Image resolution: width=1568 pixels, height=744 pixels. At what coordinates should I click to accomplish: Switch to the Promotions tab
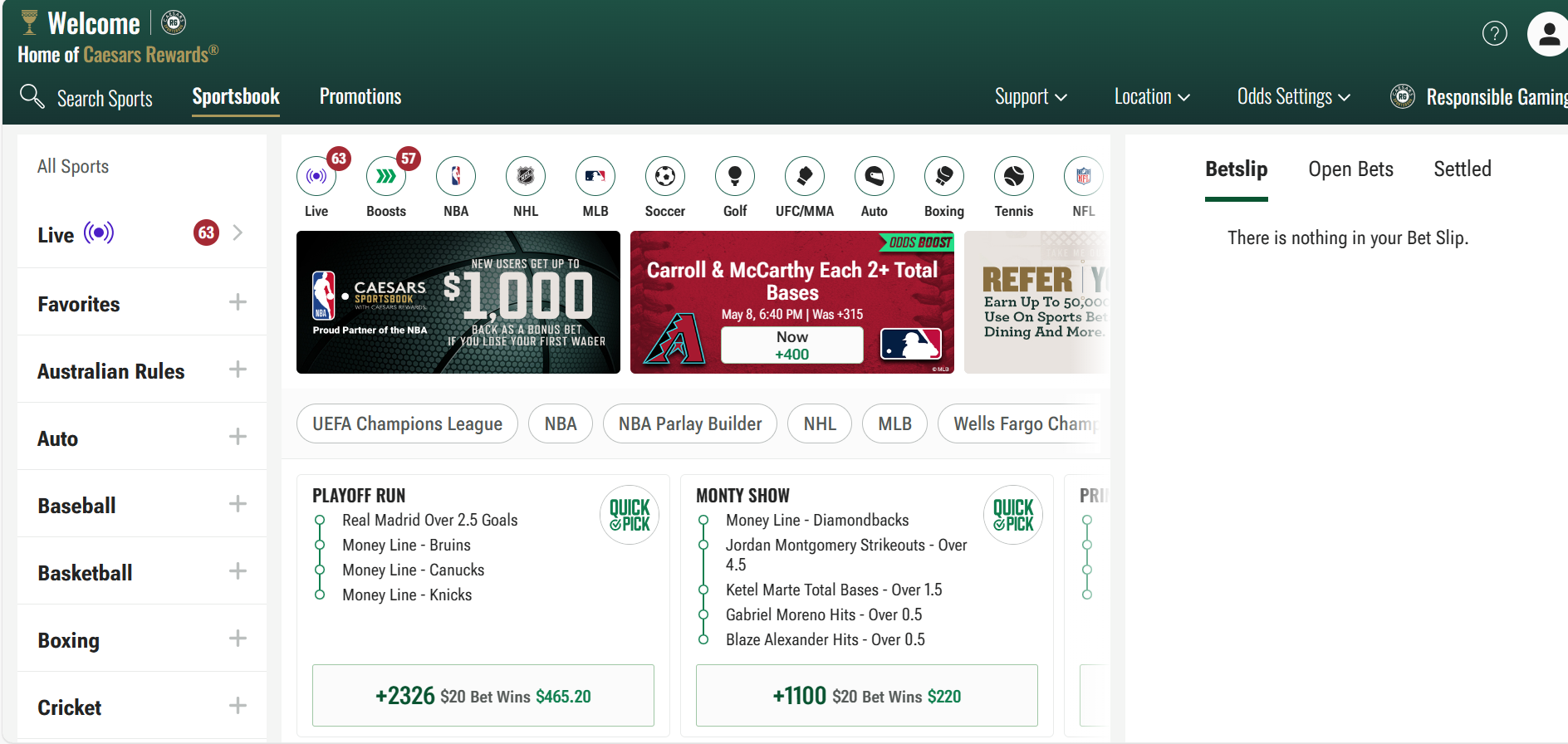360,97
